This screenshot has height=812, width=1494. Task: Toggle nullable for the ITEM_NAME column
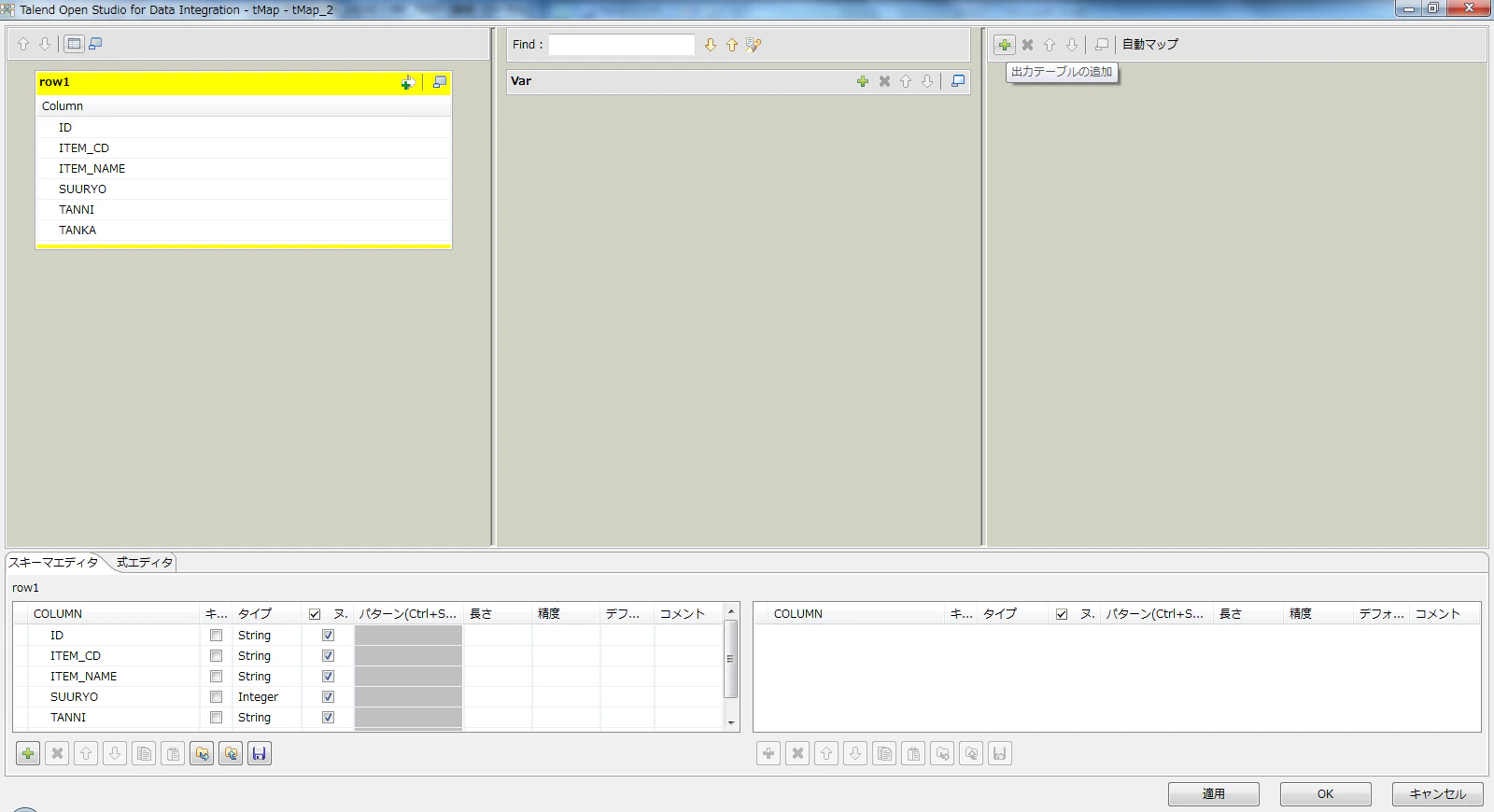pos(328,676)
